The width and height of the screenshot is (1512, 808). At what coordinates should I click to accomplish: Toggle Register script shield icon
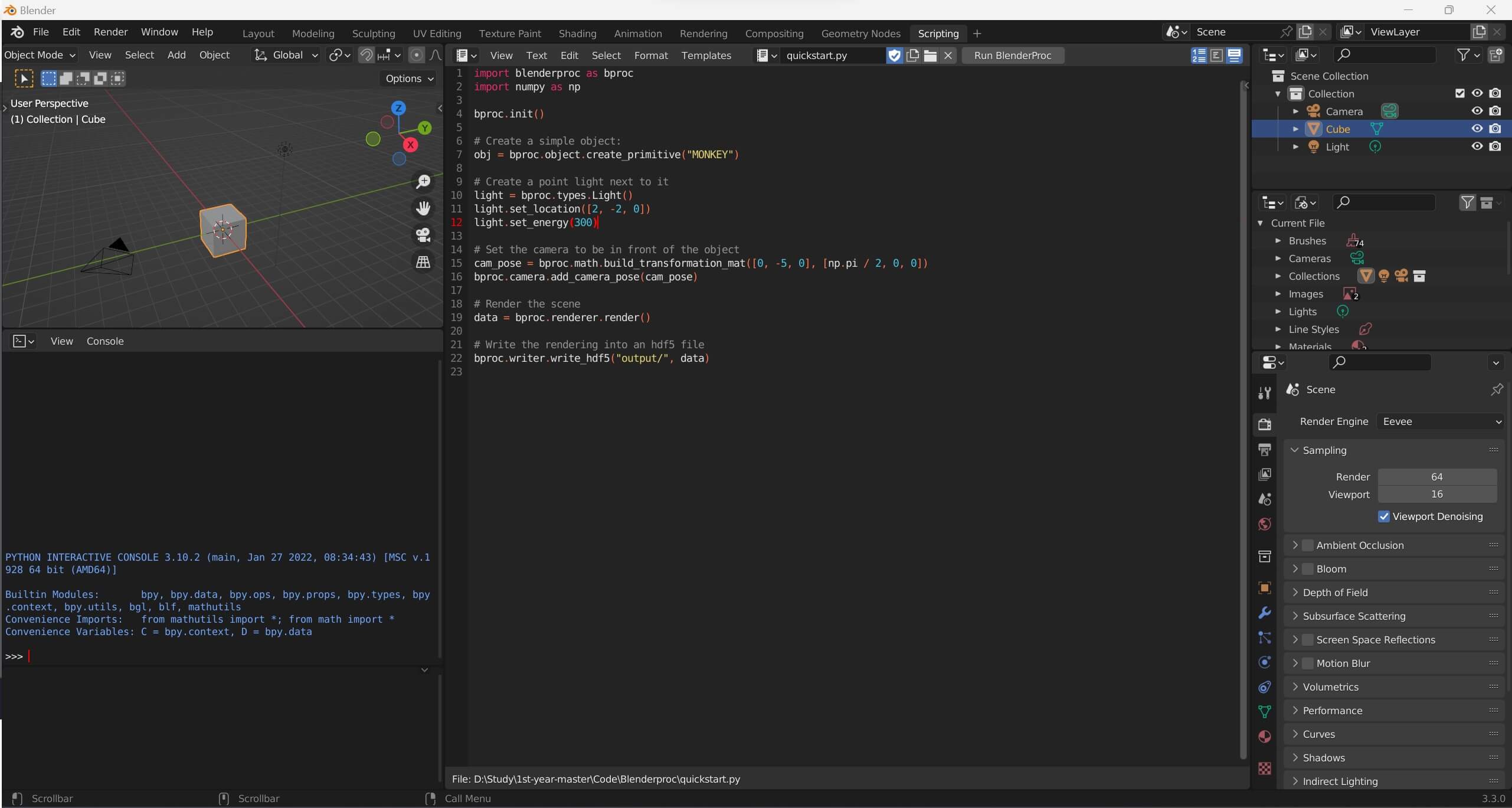click(895, 55)
